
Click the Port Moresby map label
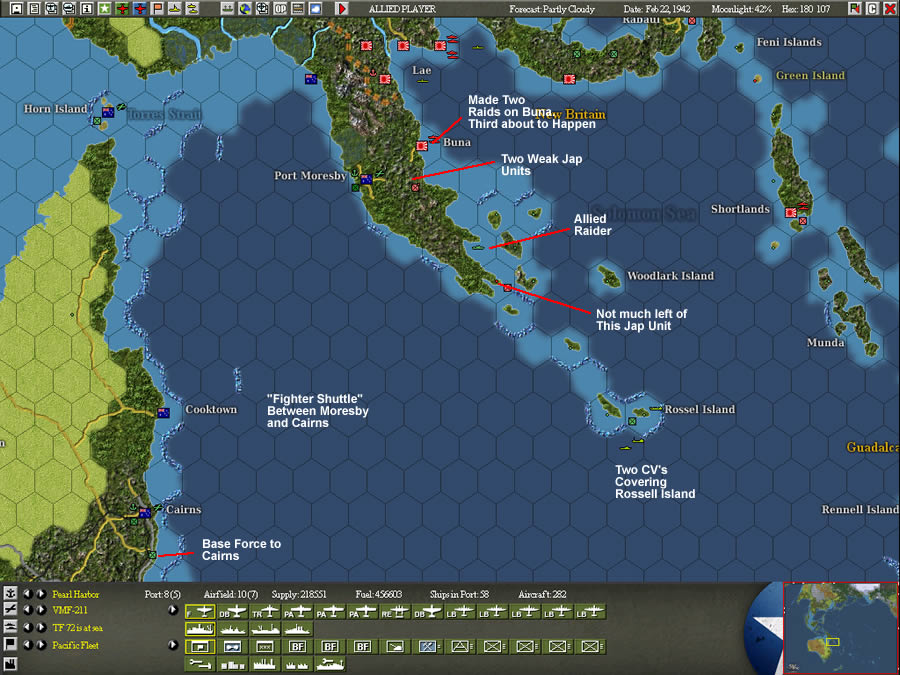(310, 176)
